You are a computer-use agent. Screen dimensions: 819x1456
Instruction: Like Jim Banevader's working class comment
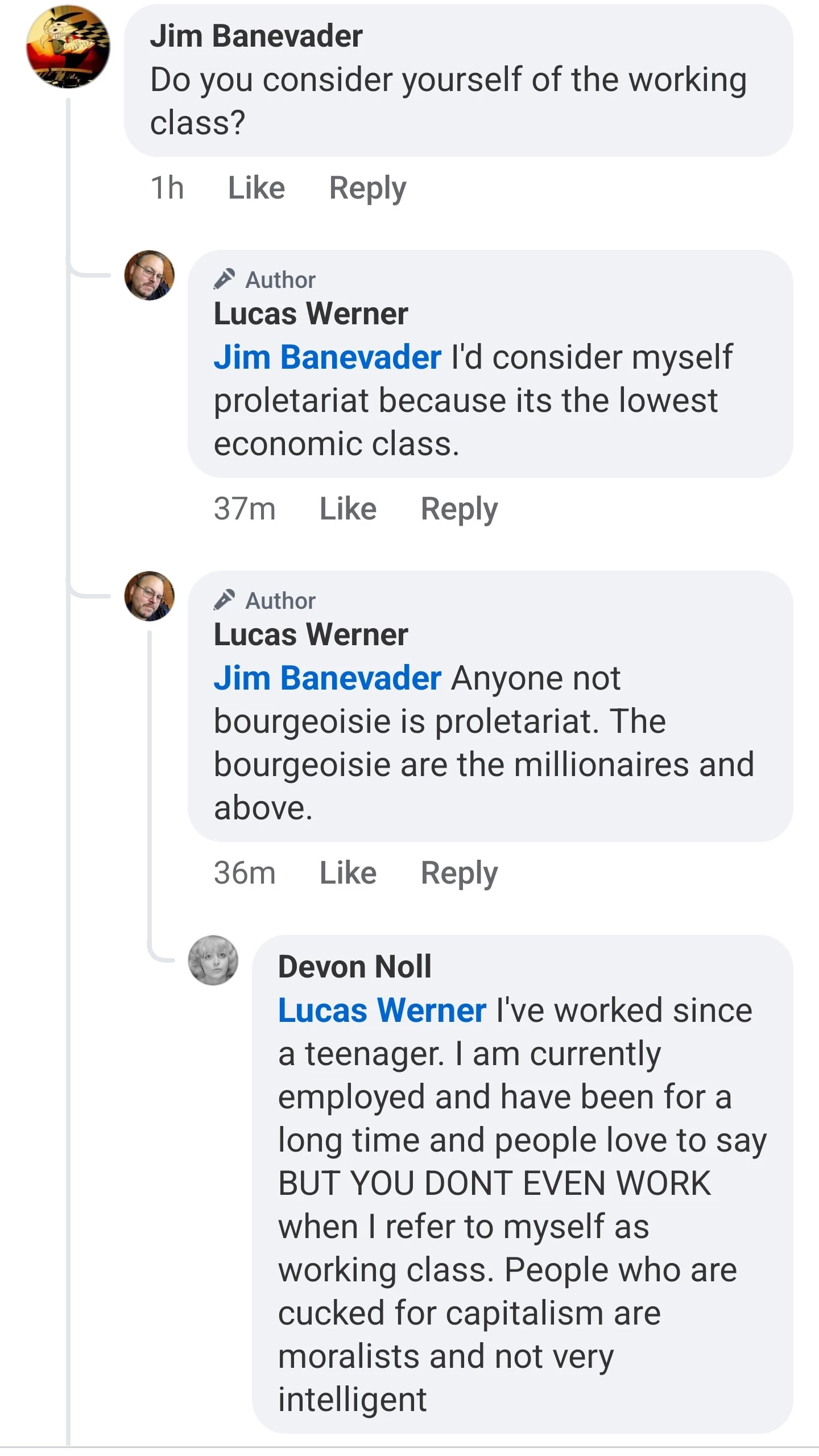tap(256, 188)
